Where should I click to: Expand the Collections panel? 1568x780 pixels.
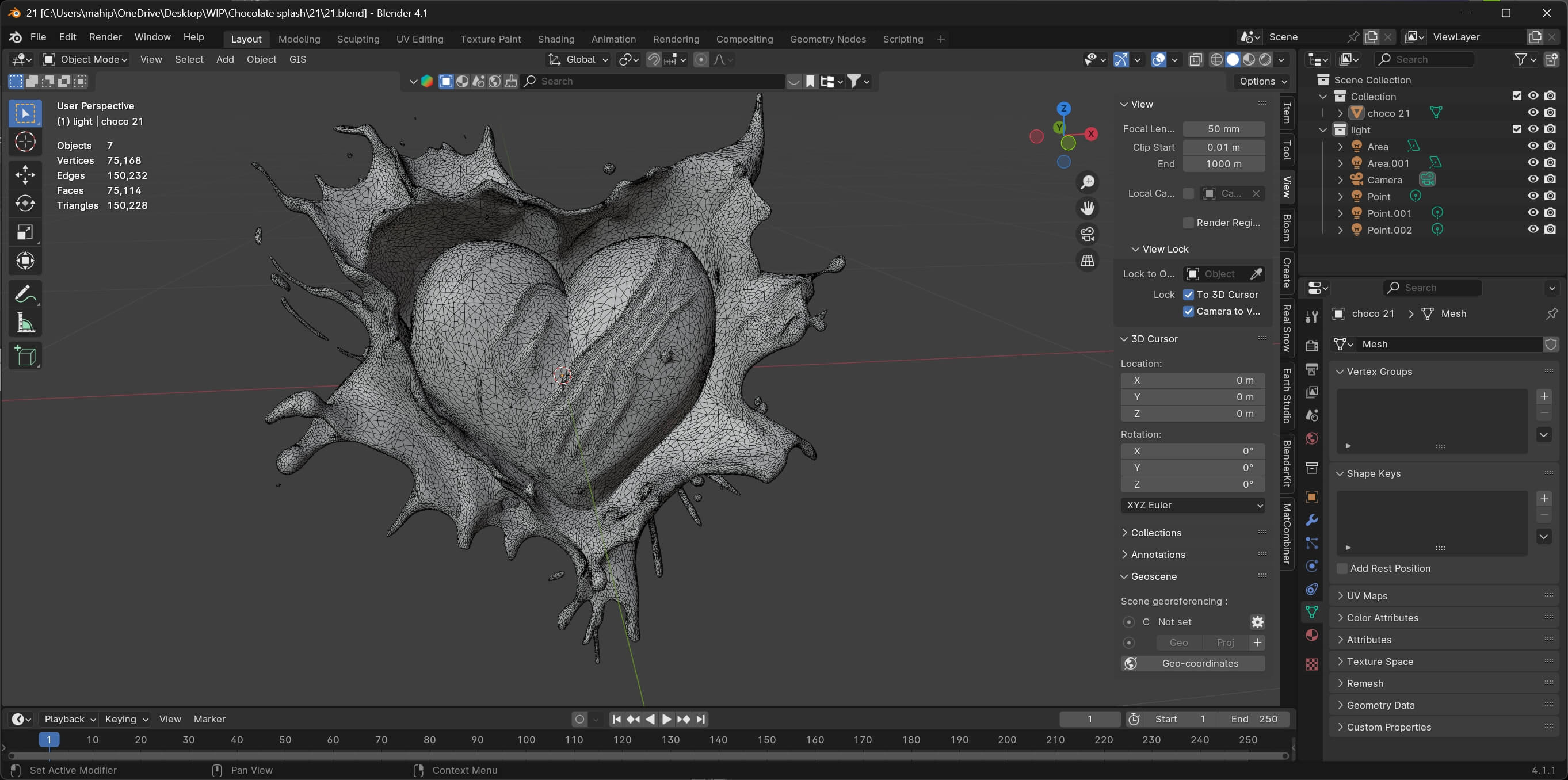pos(1155,533)
